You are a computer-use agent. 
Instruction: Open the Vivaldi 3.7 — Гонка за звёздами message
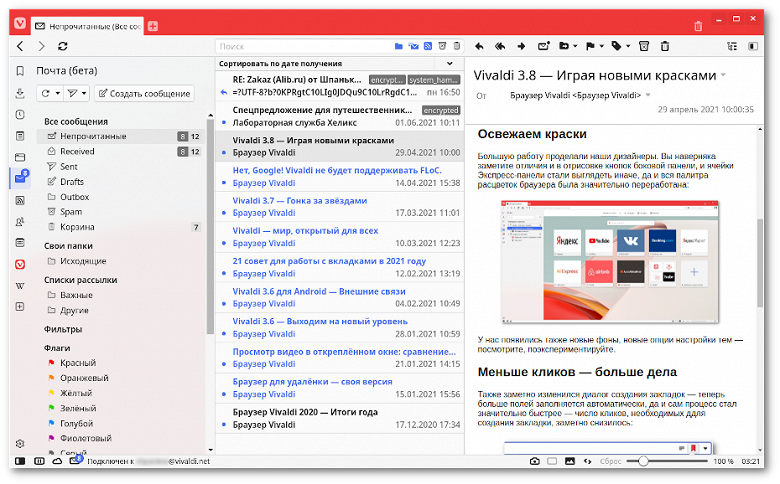340,206
